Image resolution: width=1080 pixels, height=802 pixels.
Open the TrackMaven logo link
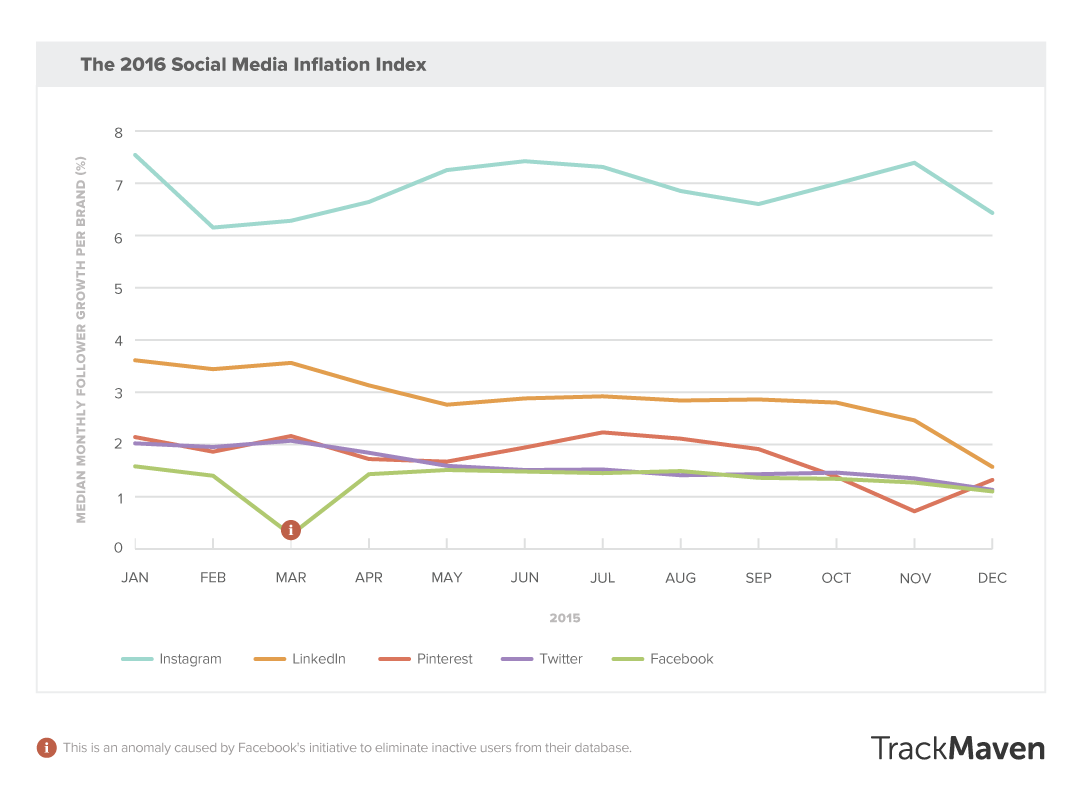(957, 748)
